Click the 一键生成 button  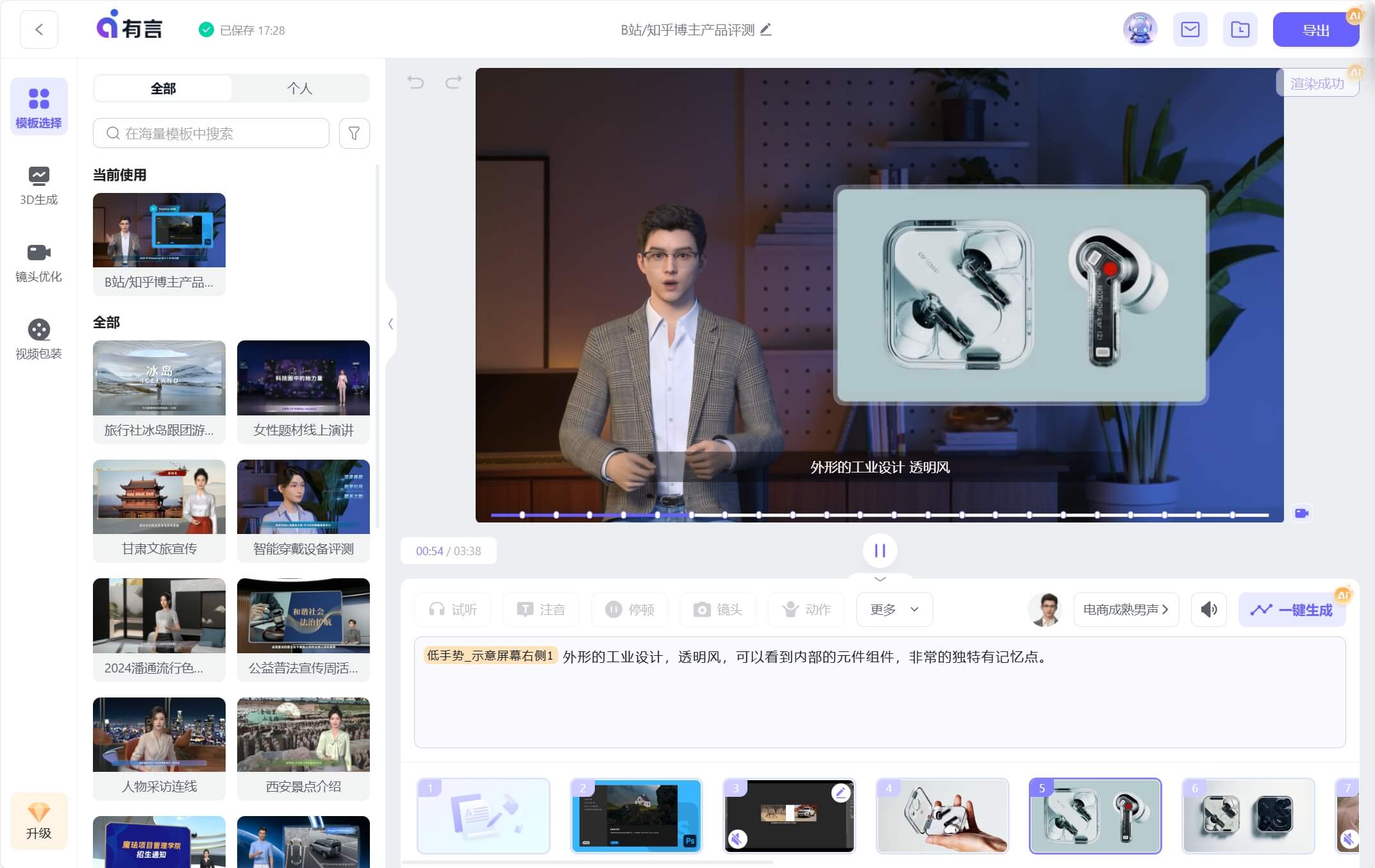(1292, 609)
